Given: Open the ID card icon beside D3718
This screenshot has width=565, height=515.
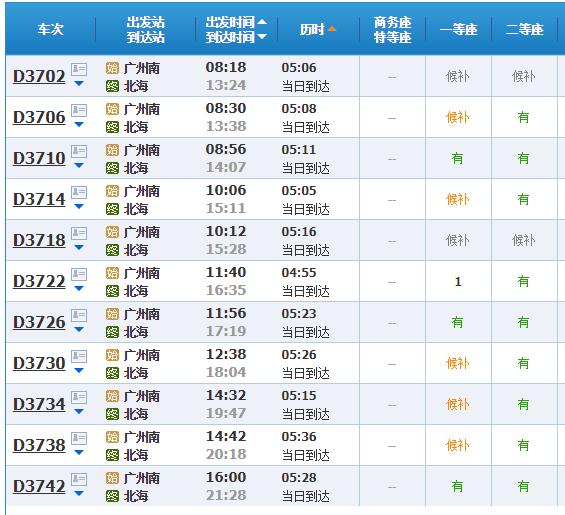Looking at the screenshot, I should [79, 233].
